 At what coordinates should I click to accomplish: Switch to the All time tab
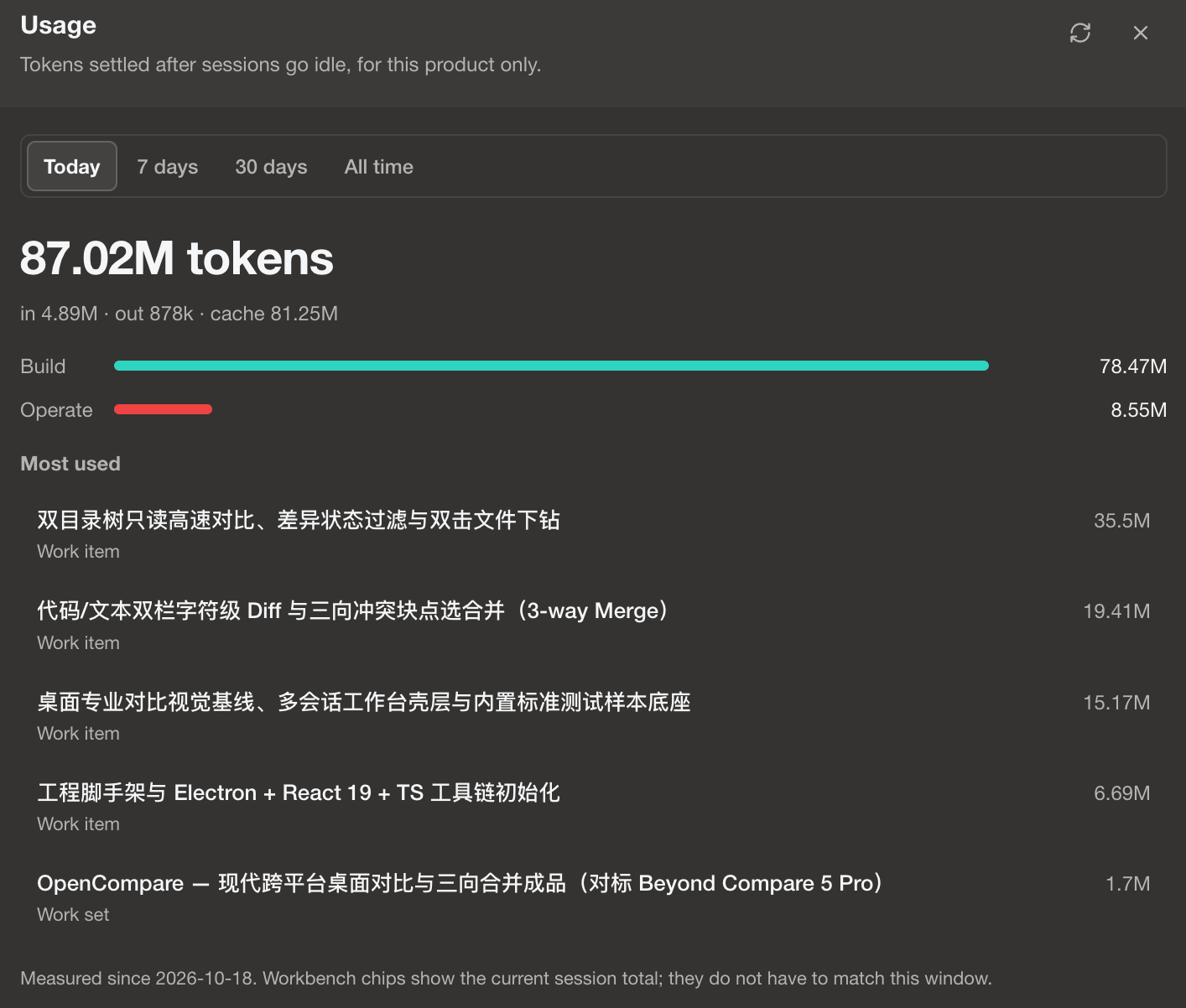tap(378, 166)
